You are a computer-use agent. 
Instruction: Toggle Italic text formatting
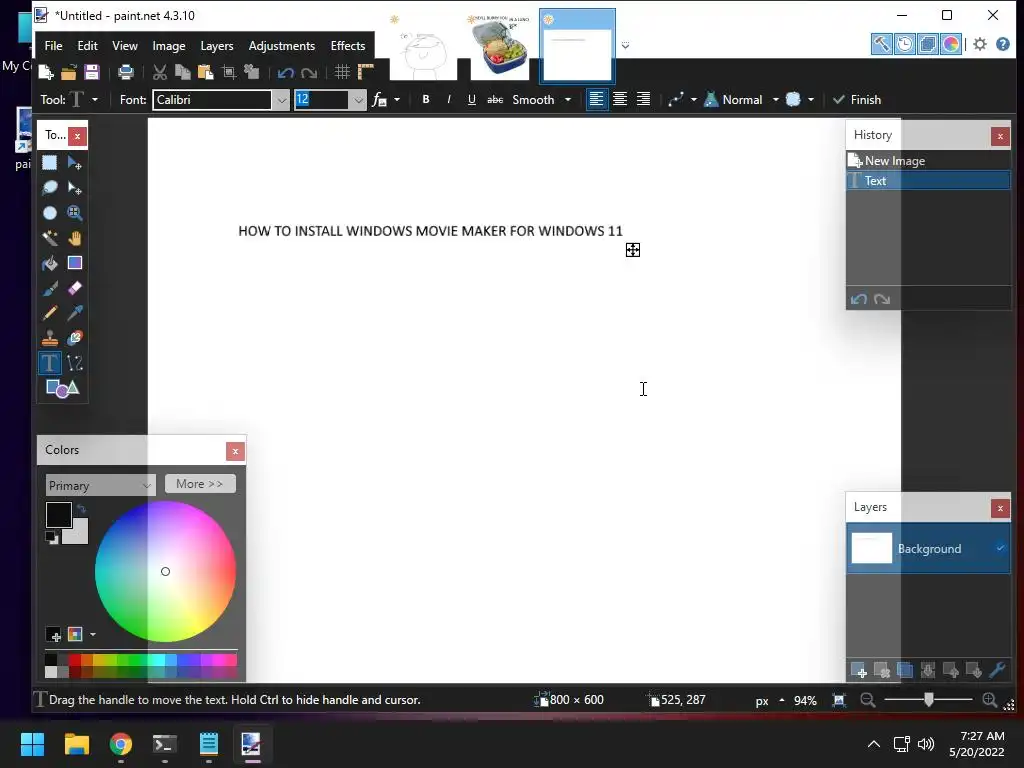(449, 99)
